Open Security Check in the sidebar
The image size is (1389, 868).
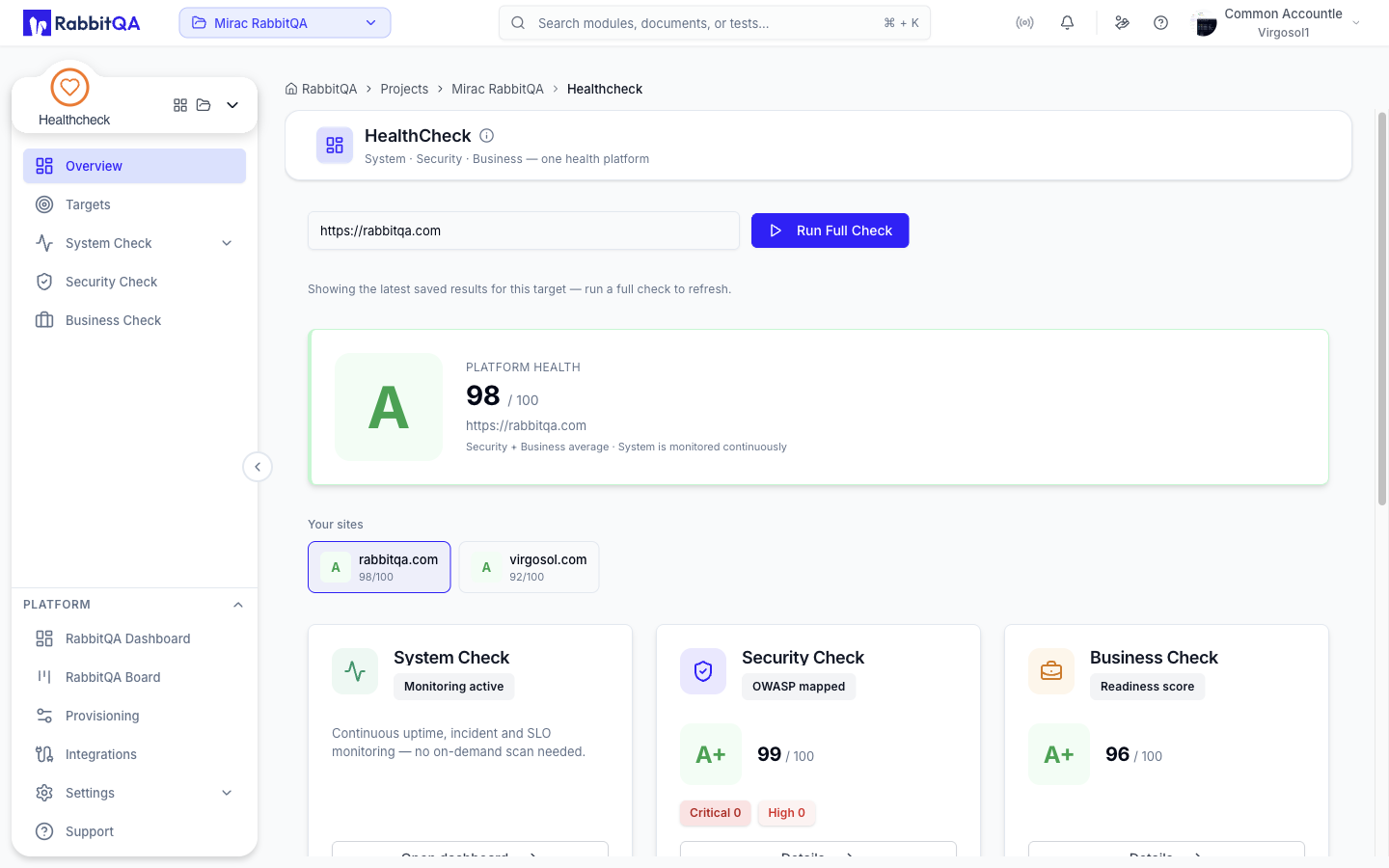(x=134, y=282)
